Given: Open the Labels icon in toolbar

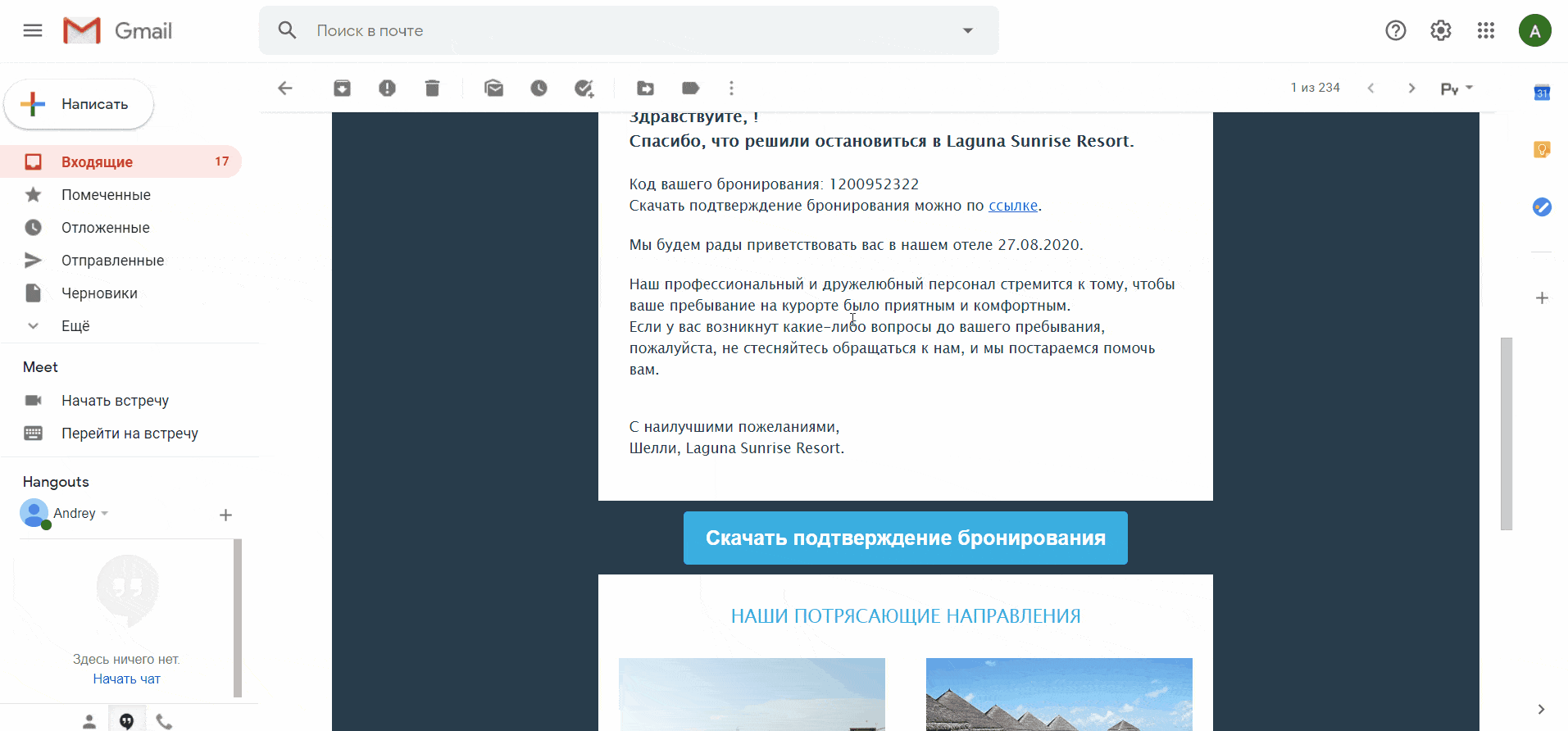Looking at the screenshot, I should 691,89.
